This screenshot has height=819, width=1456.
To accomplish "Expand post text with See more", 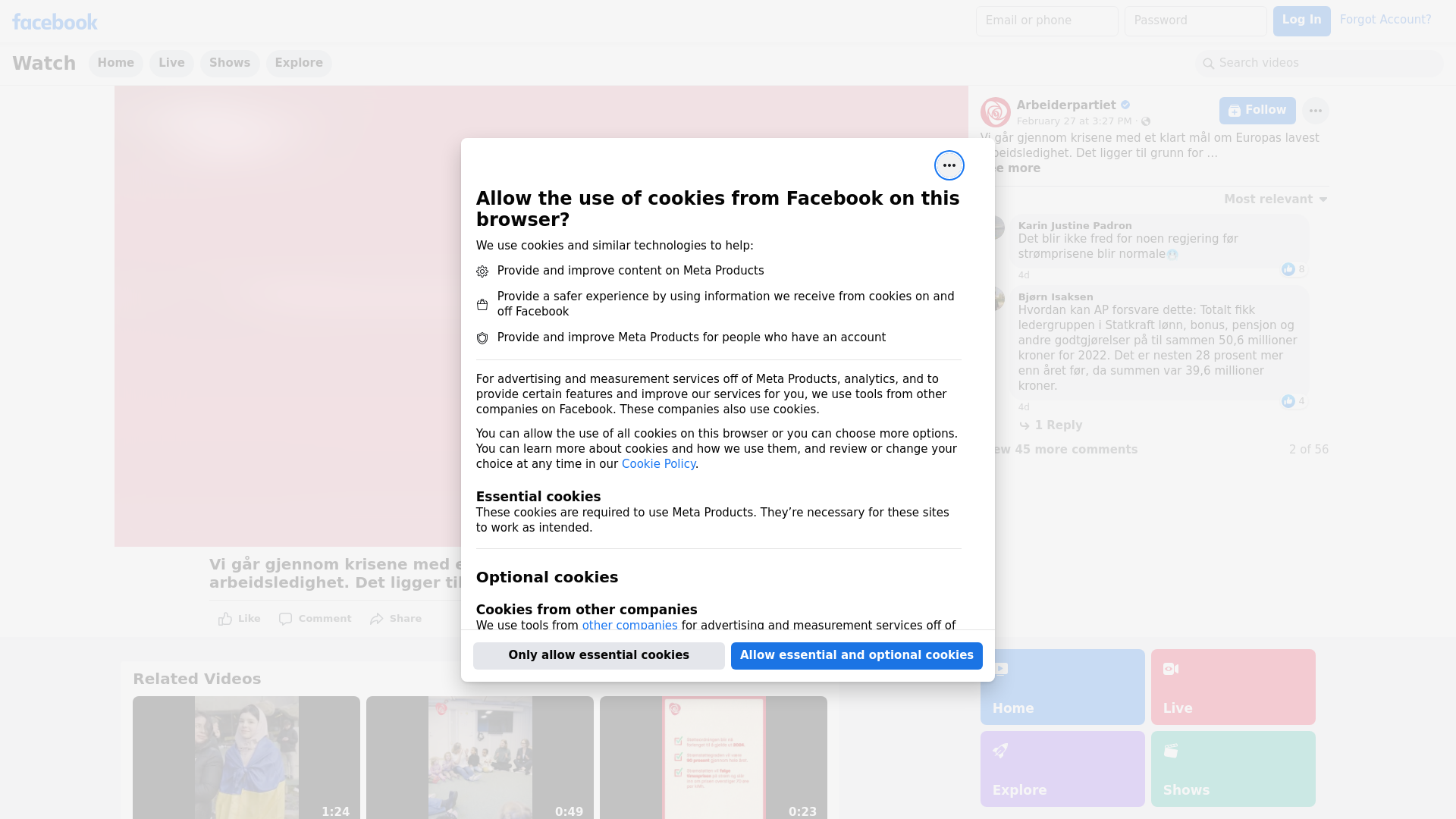I will click(x=1016, y=168).
